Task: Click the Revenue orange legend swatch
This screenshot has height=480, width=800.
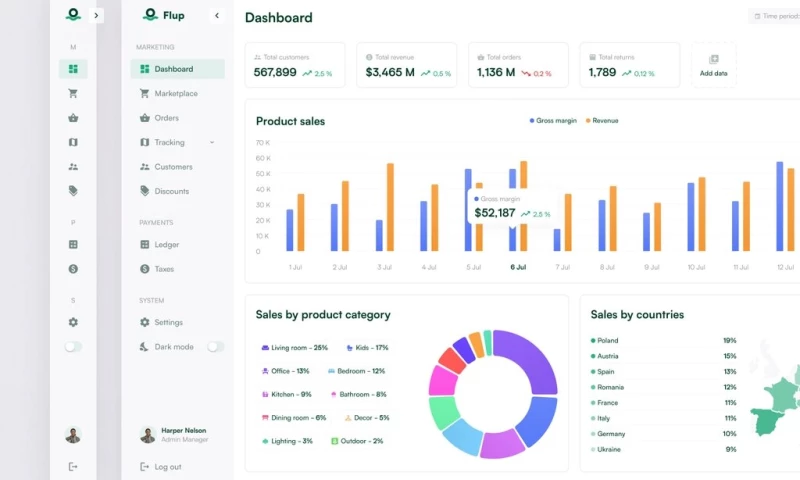Action: coord(588,121)
